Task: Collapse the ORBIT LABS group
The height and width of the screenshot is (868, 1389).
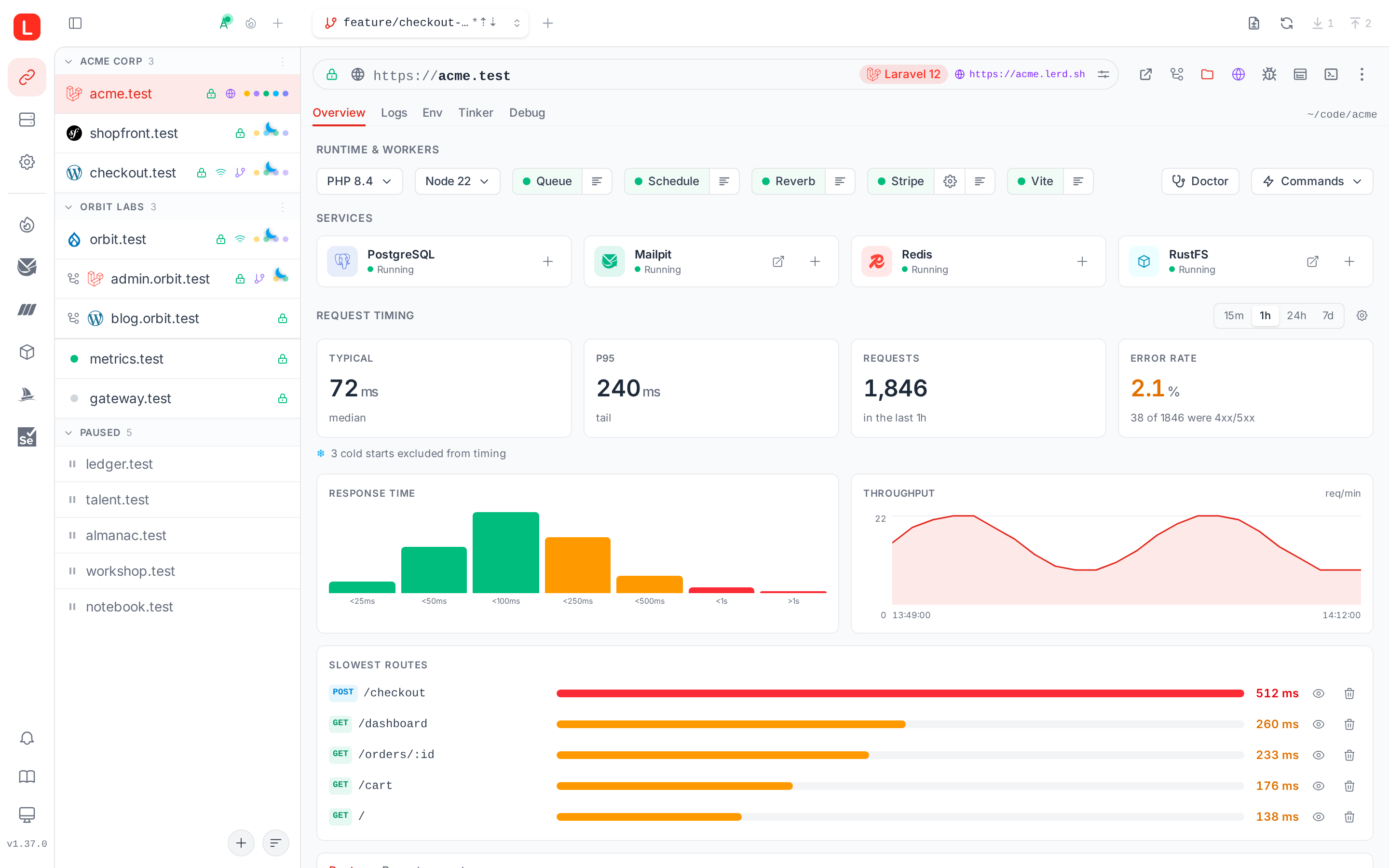Action: (x=68, y=207)
